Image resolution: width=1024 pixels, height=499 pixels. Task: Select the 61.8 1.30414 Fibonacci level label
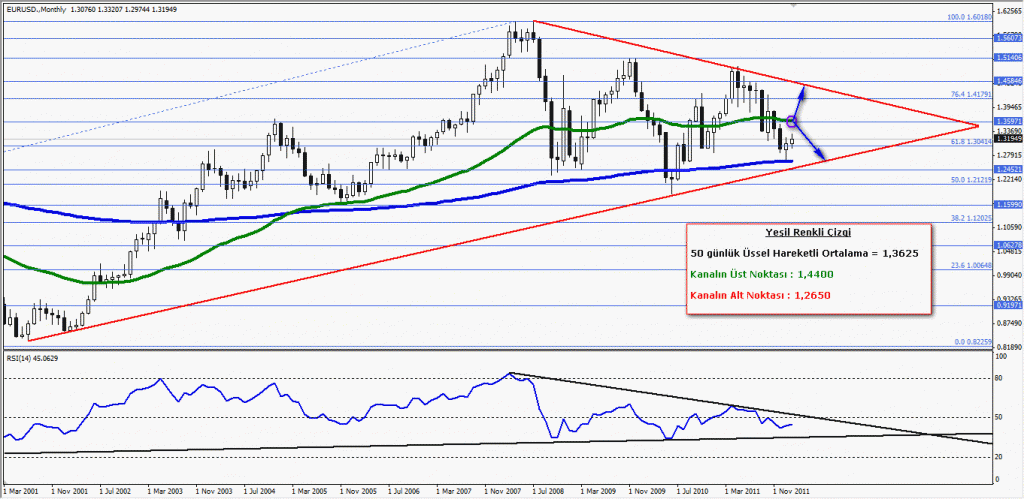970,141
